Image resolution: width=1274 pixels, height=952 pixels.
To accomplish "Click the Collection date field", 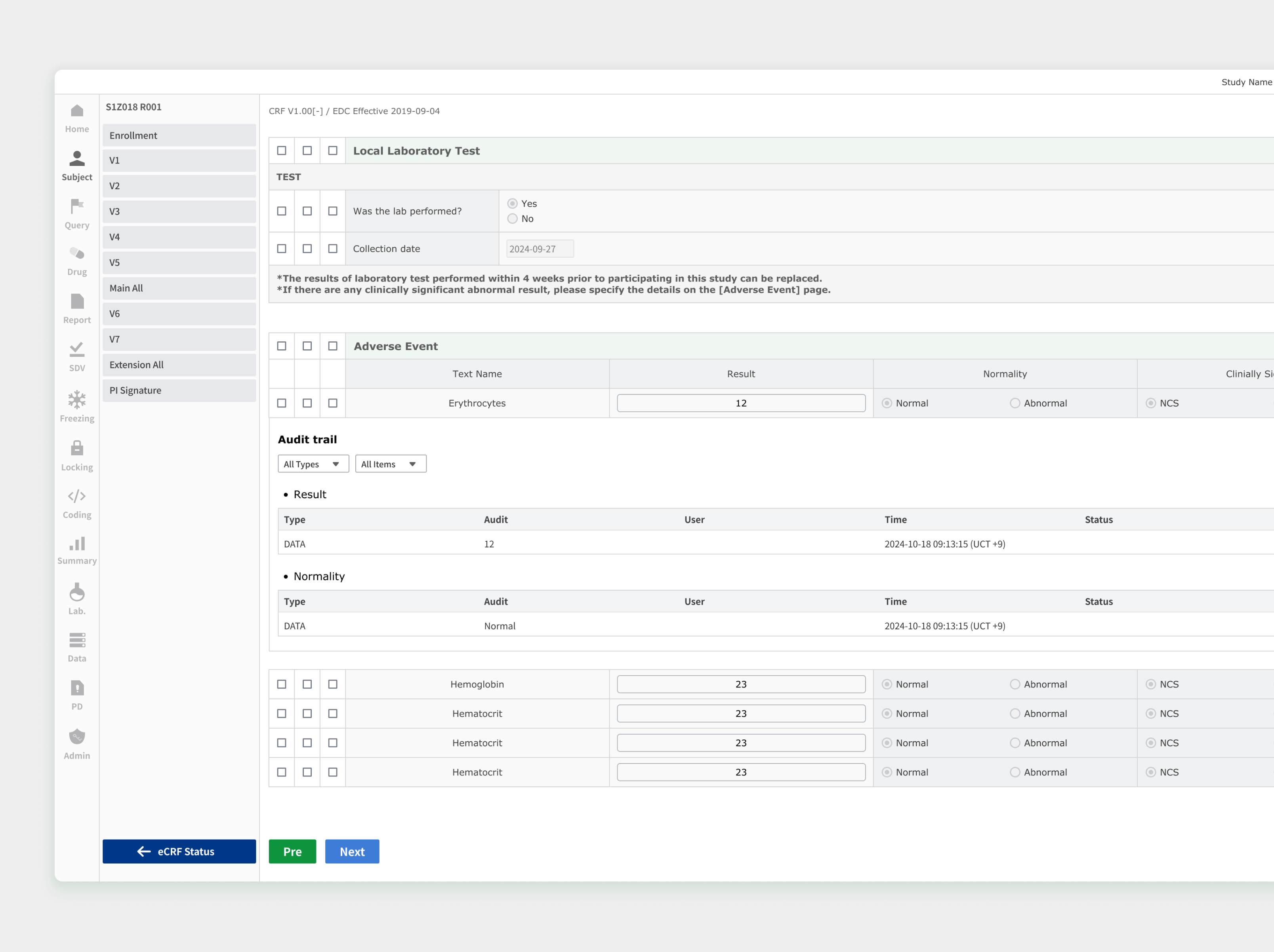I will click(539, 249).
